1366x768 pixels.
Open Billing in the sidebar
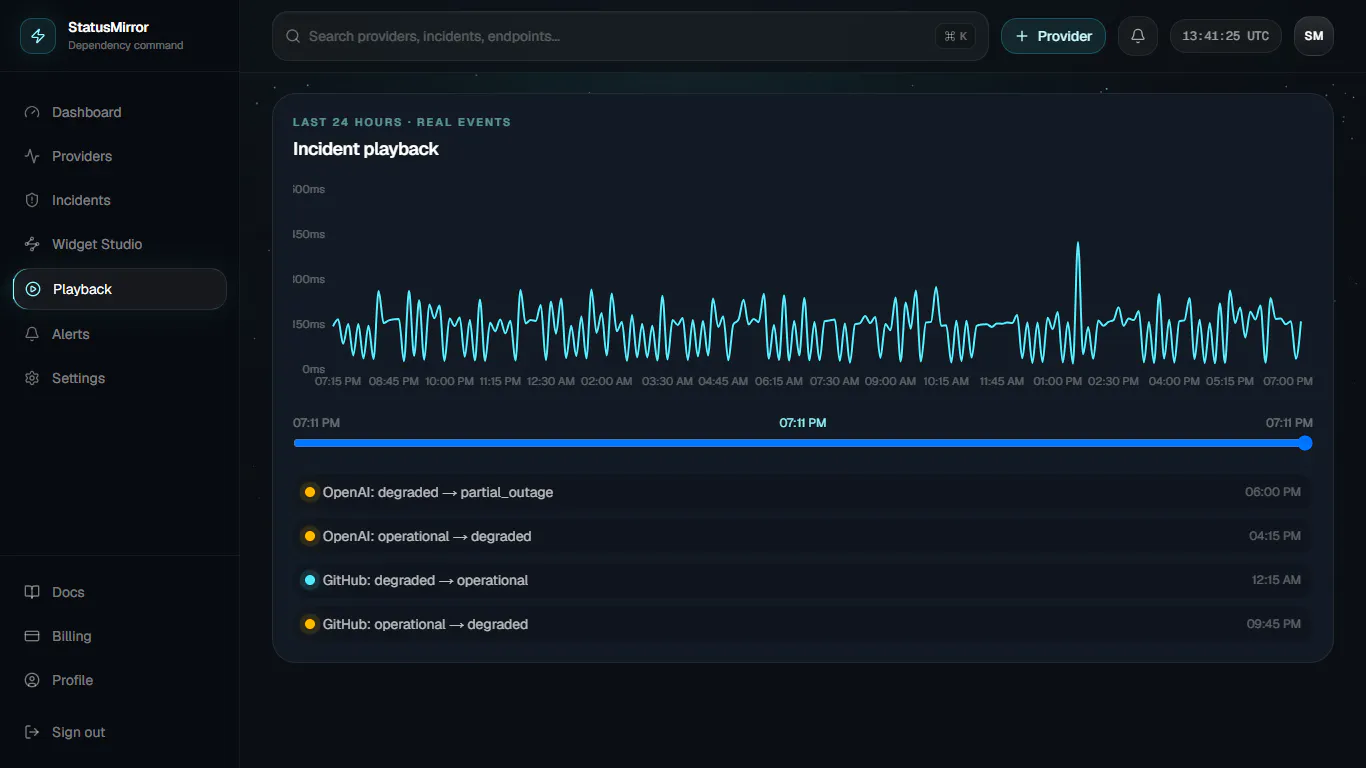[120, 636]
